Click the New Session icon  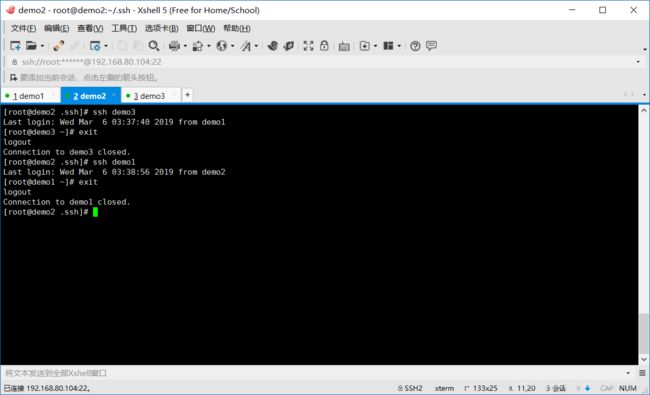pyautogui.click(x=15, y=46)
